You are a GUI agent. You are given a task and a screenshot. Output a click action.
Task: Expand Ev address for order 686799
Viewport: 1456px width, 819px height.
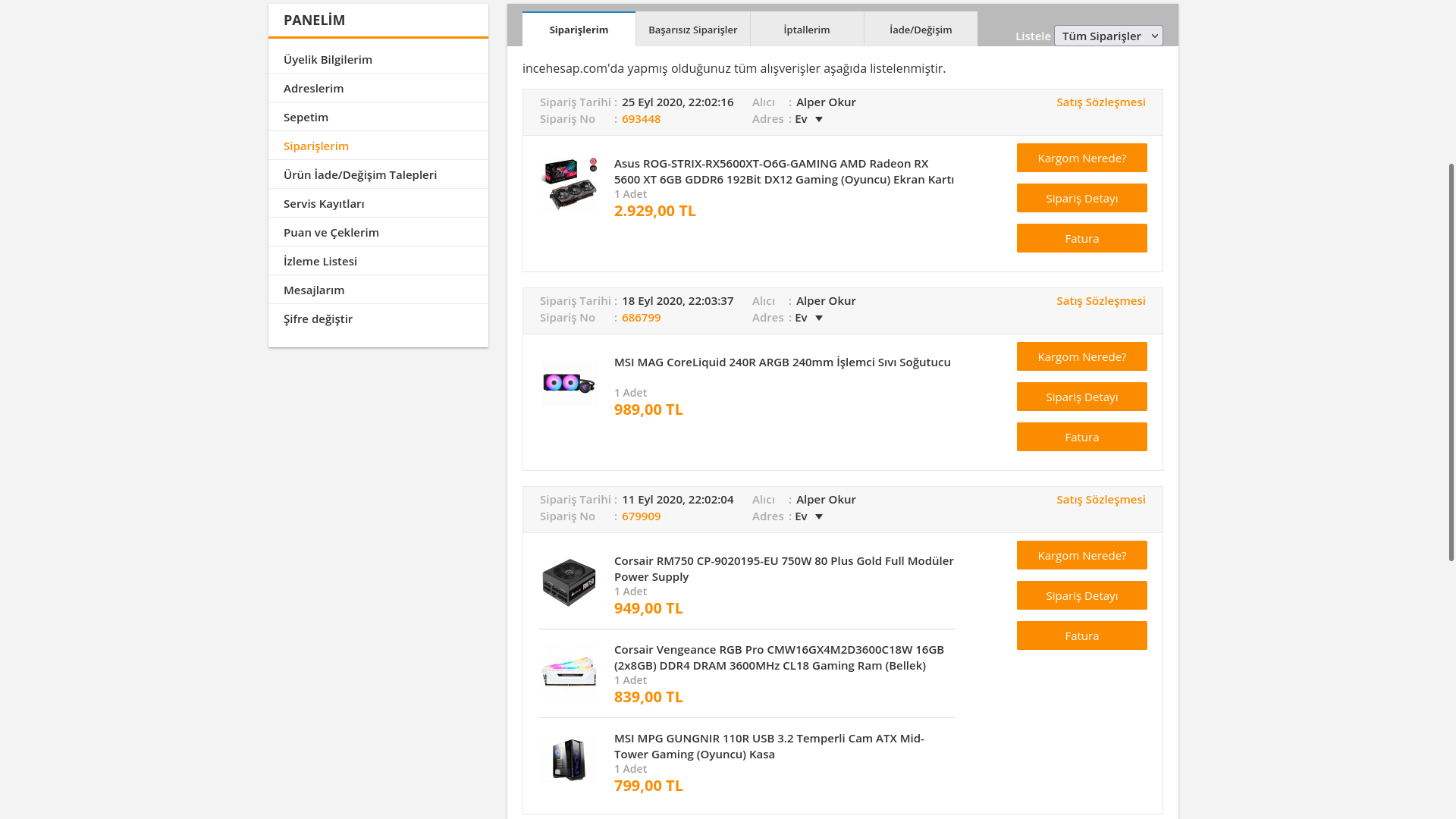(x=809, y=318)
